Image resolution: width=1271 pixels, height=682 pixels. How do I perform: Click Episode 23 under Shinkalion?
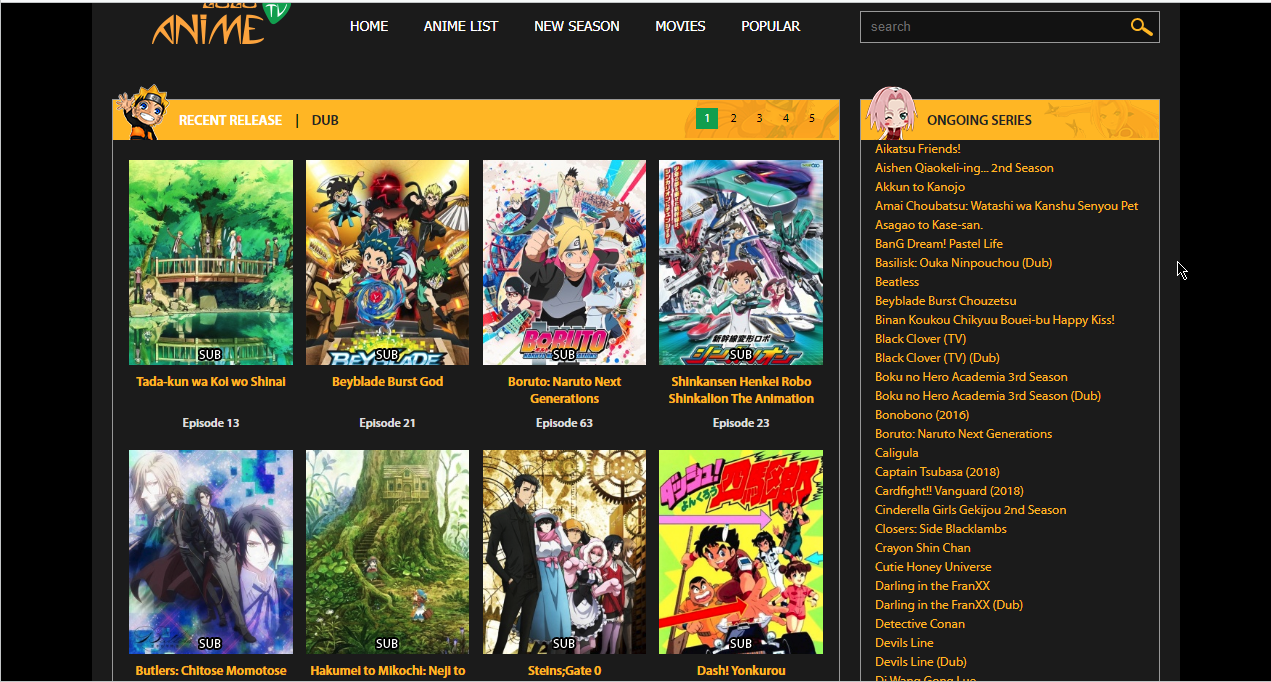741,423
